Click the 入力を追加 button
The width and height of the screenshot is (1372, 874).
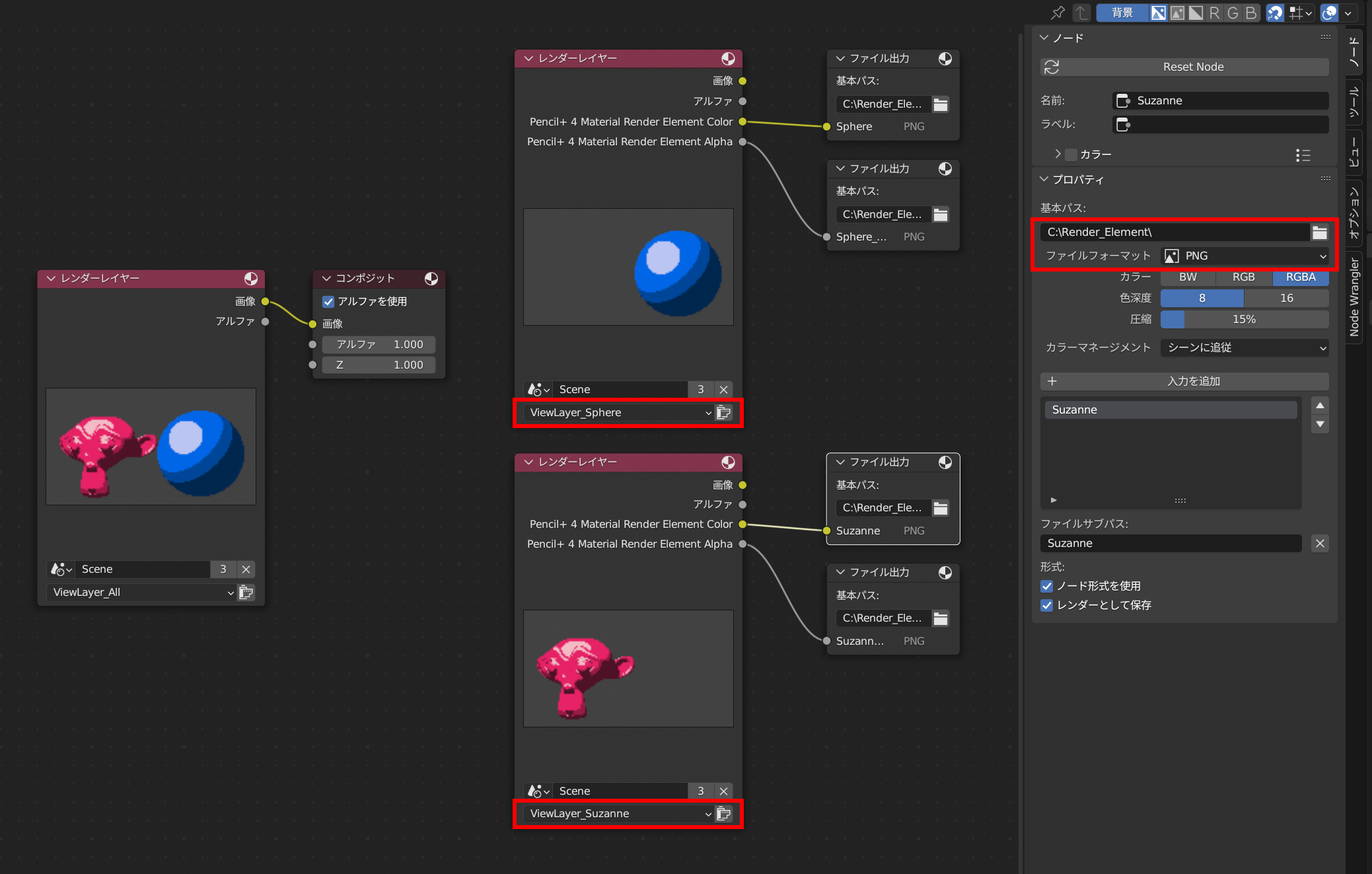(x=1184, y=381)
